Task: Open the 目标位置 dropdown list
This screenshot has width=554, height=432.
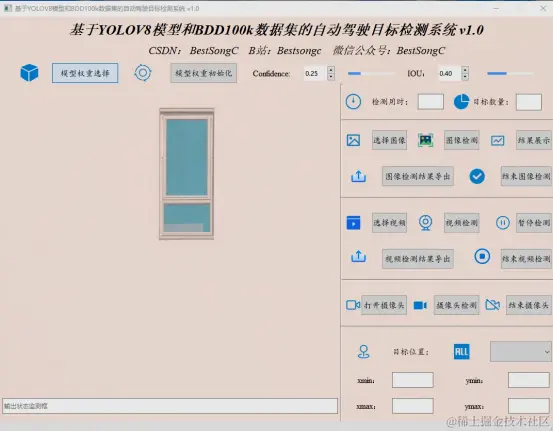Action: pos(521,351)
